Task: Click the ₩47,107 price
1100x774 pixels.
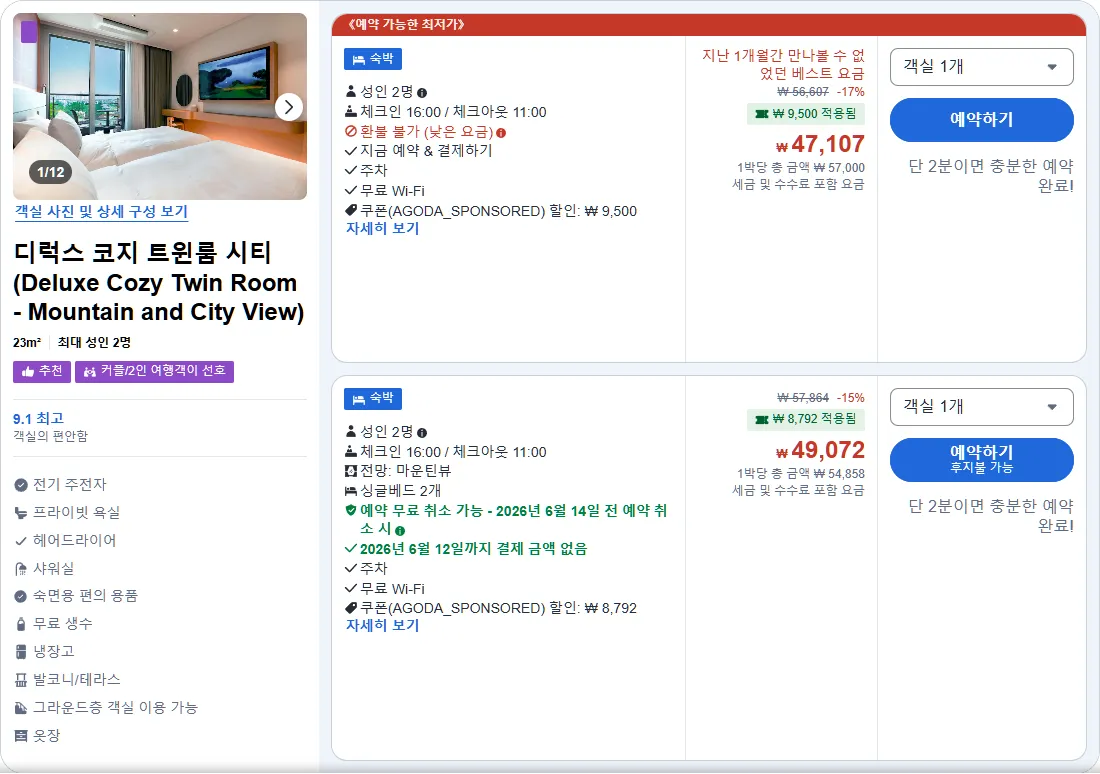Action: (x=820, y=145)
